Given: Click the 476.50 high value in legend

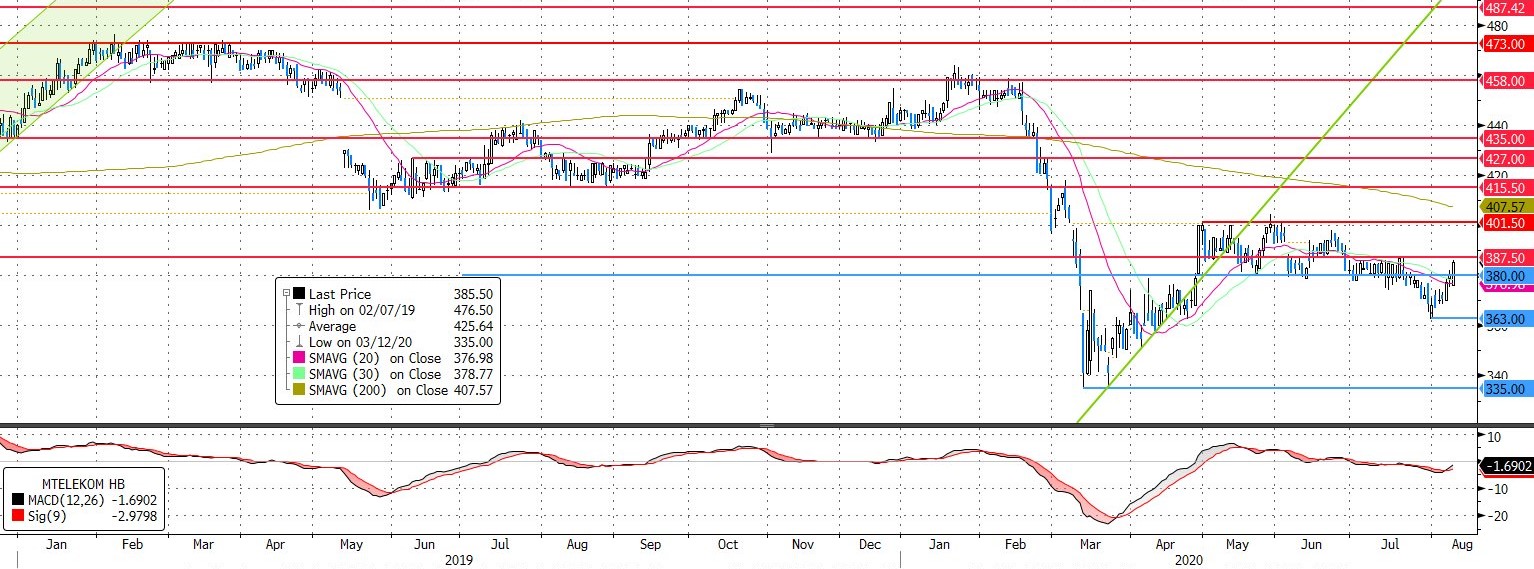Looking at the screenshot, I should click(473, 310).
